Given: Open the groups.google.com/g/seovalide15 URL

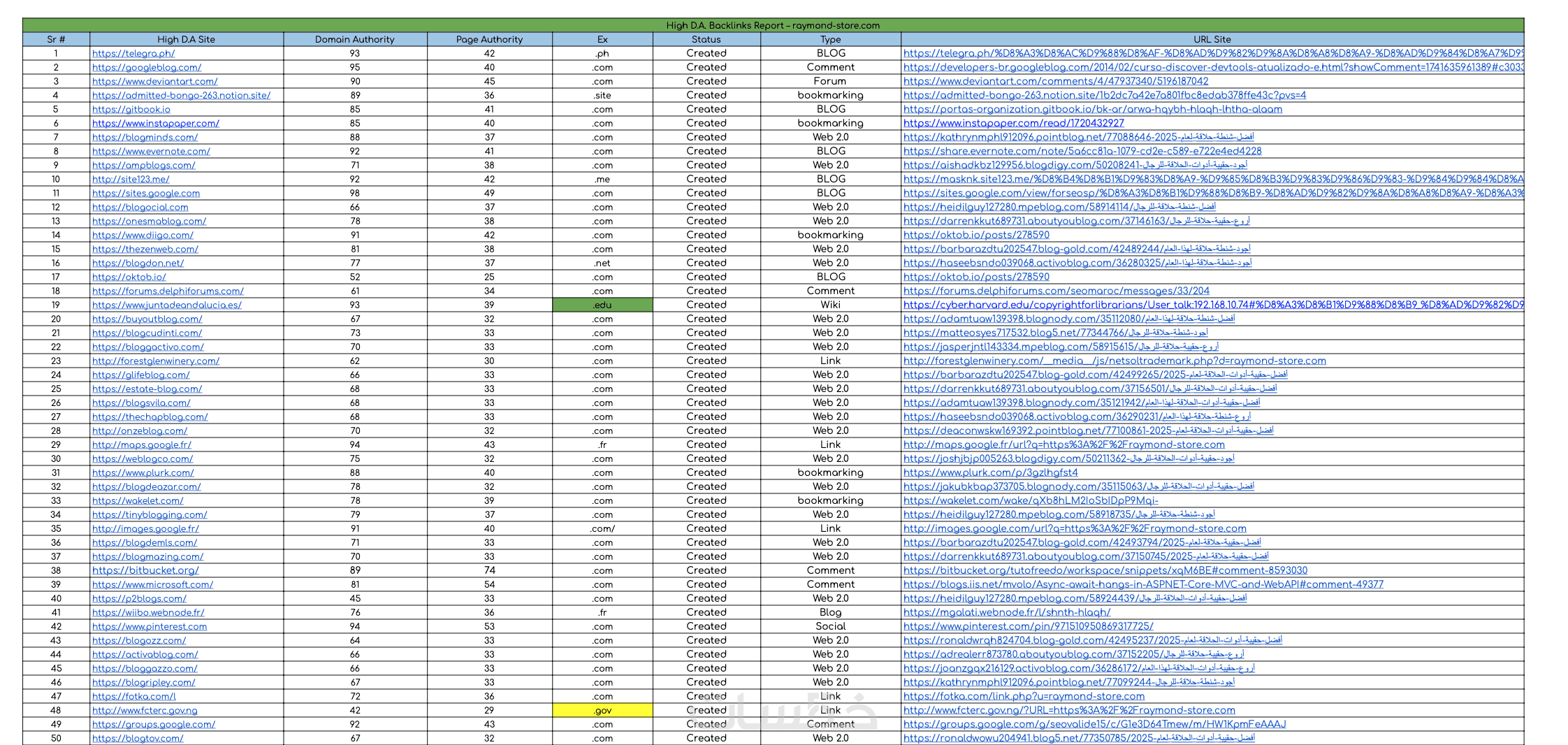Looking at the screenshot, I should [x=1095, y=724].
